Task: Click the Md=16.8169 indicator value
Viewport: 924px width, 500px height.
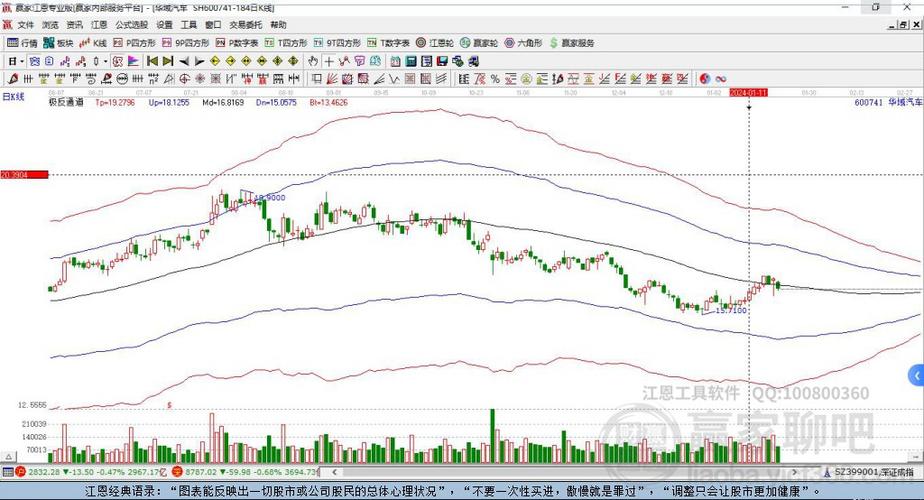Action: coord(223,103)
